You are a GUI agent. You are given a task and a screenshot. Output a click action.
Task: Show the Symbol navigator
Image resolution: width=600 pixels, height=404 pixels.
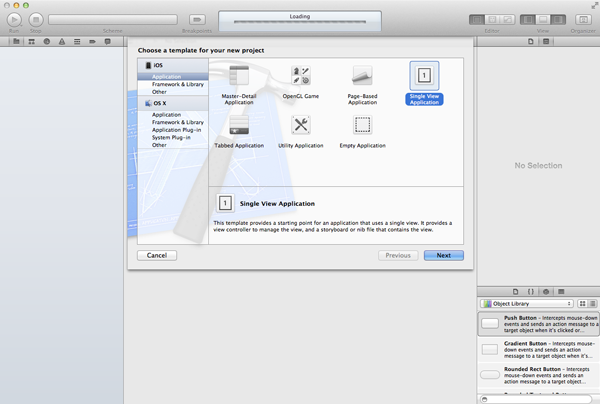[31, 41]
